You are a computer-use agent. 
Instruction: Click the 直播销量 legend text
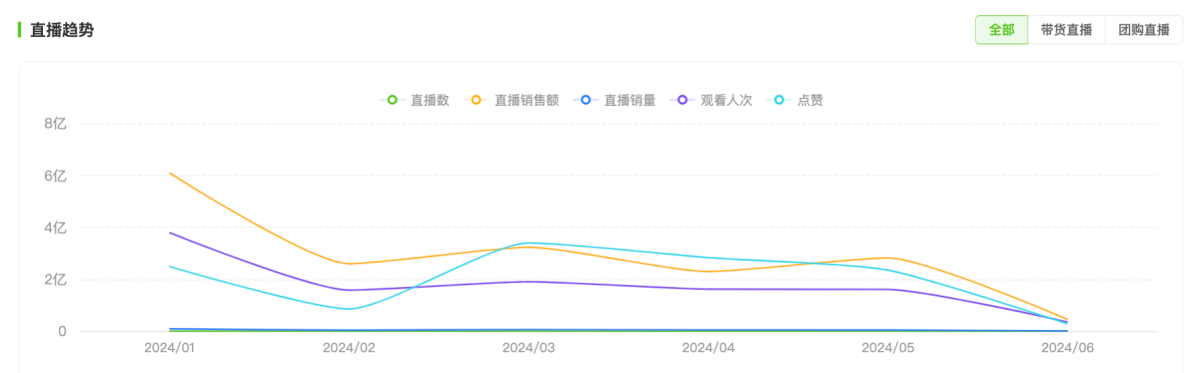[x=630, y=100]
